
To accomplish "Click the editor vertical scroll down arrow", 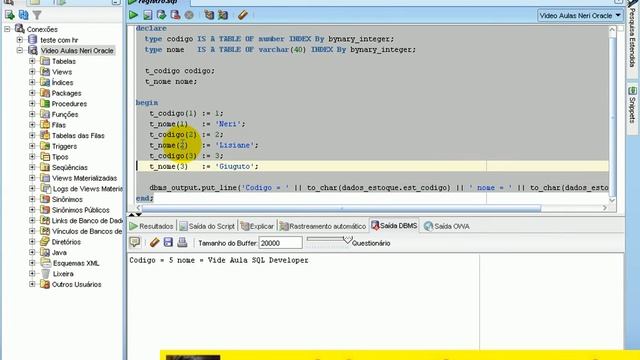I will [612, 200].
